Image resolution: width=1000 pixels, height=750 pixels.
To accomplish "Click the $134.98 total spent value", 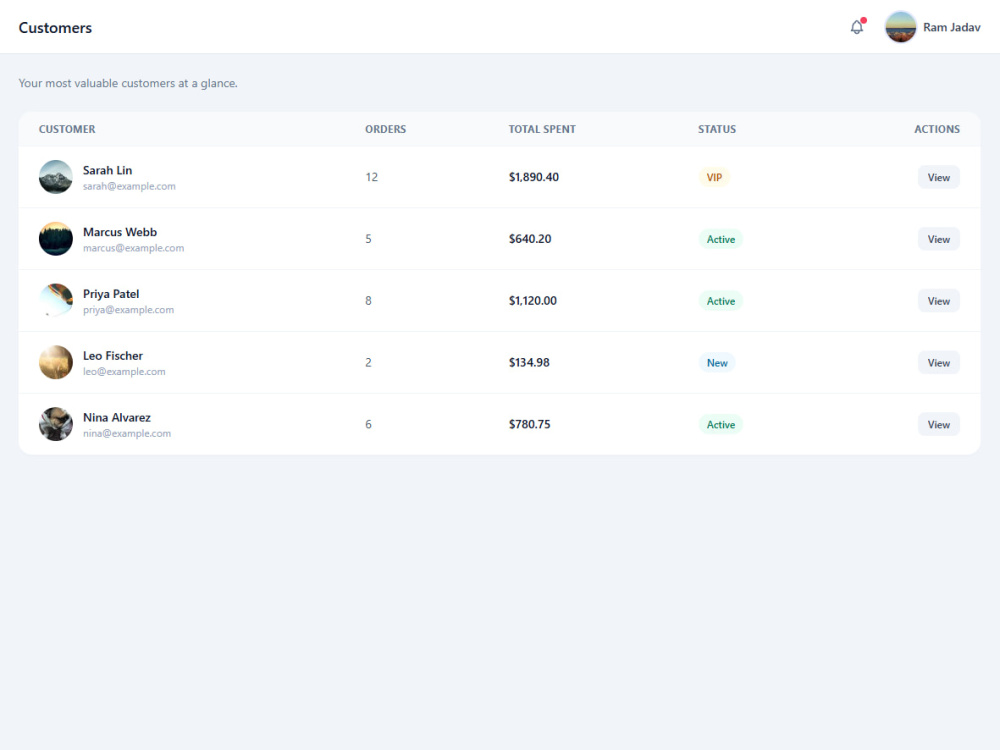I will pos(529,363).
